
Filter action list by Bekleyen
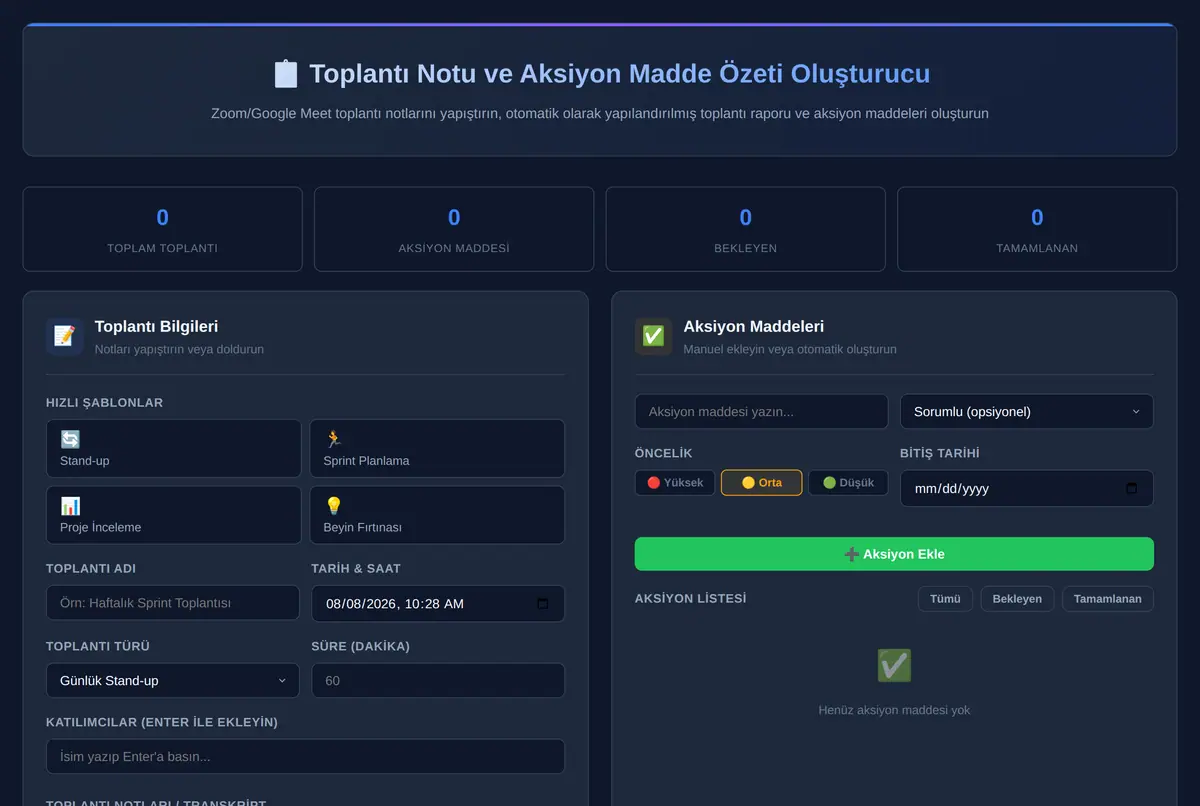tap(1017, 598)
